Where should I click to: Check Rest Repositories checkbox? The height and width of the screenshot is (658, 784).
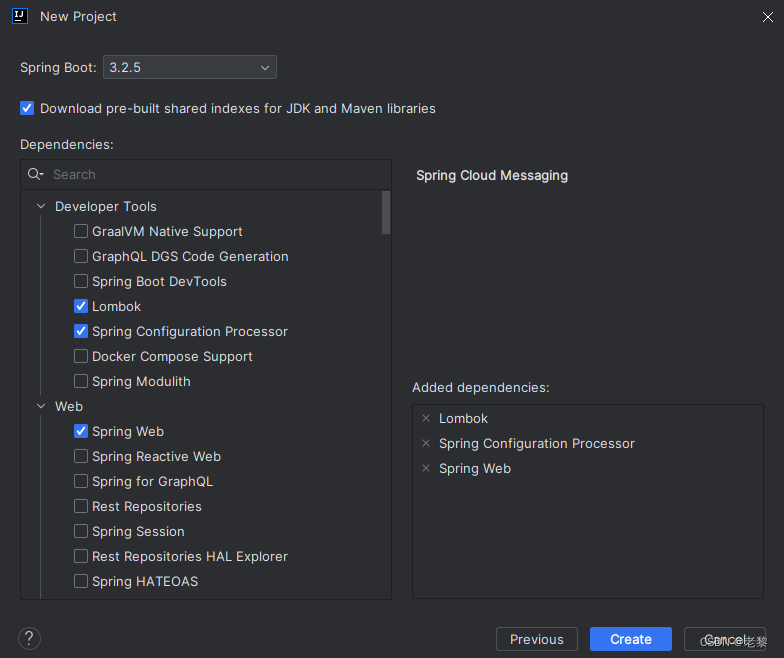(80, 506)
